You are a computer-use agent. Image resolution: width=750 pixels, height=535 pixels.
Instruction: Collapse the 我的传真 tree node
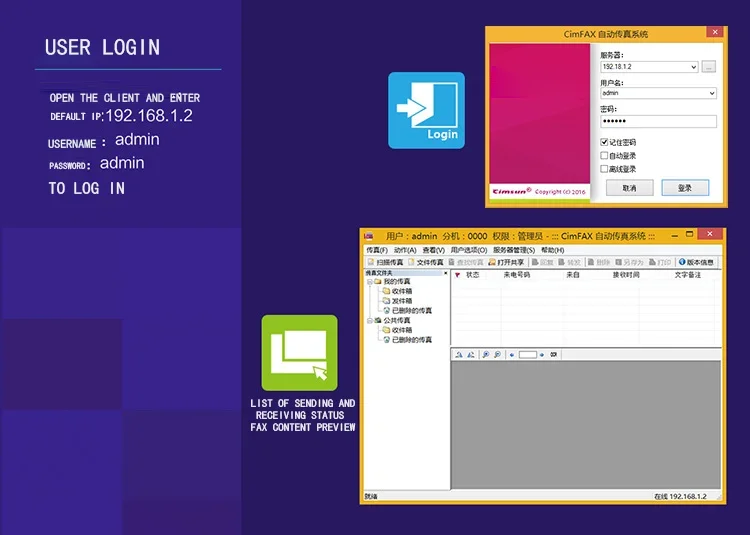(x=369, y=282)
